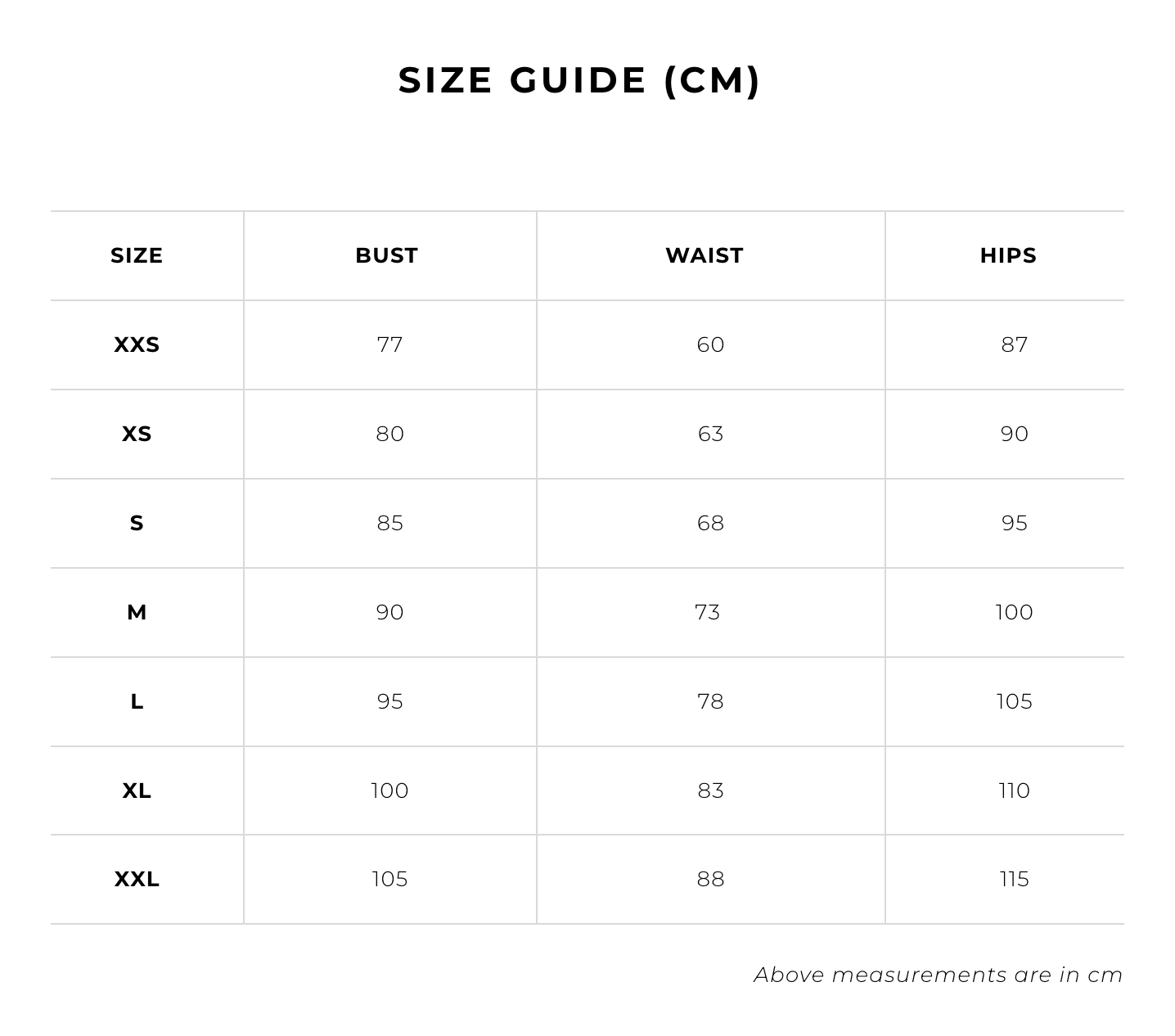This screenshot has width=1175, height=1036.
Task: Click the XXL size row label
Action: (137, 879)
